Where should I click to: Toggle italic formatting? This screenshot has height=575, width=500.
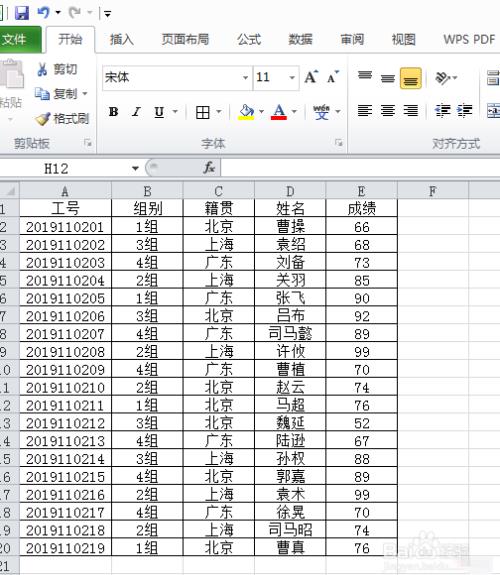[136, 111]
